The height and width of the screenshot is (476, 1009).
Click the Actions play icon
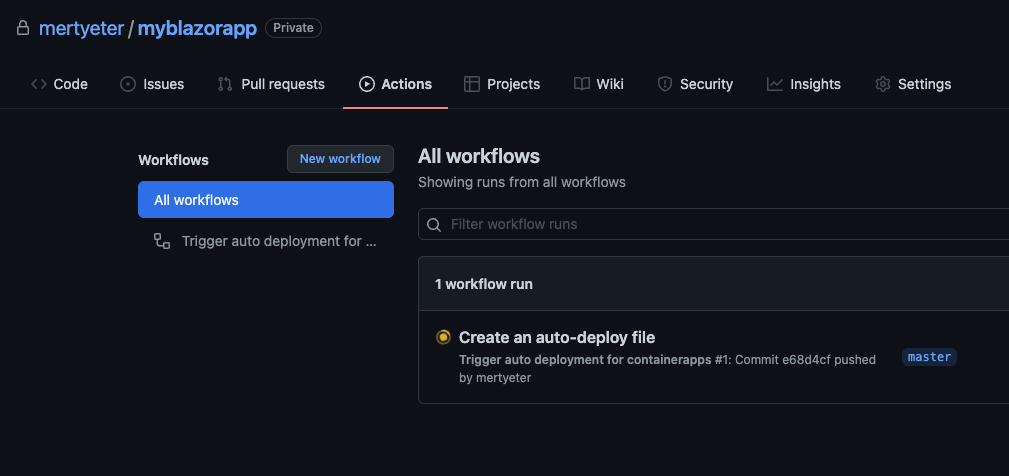367,84
